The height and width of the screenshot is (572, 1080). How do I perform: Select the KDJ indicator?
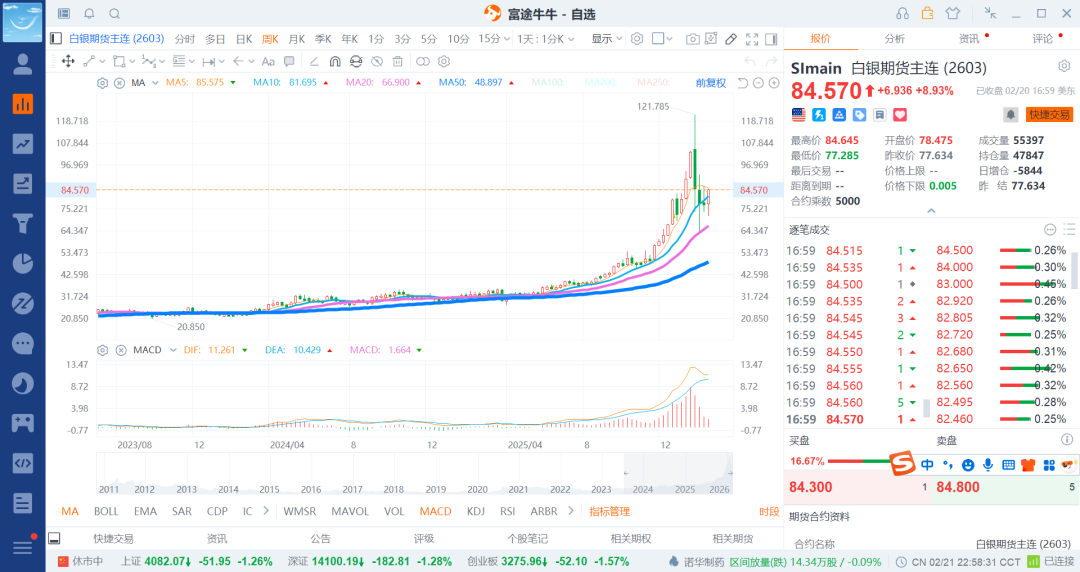[476, 511]
